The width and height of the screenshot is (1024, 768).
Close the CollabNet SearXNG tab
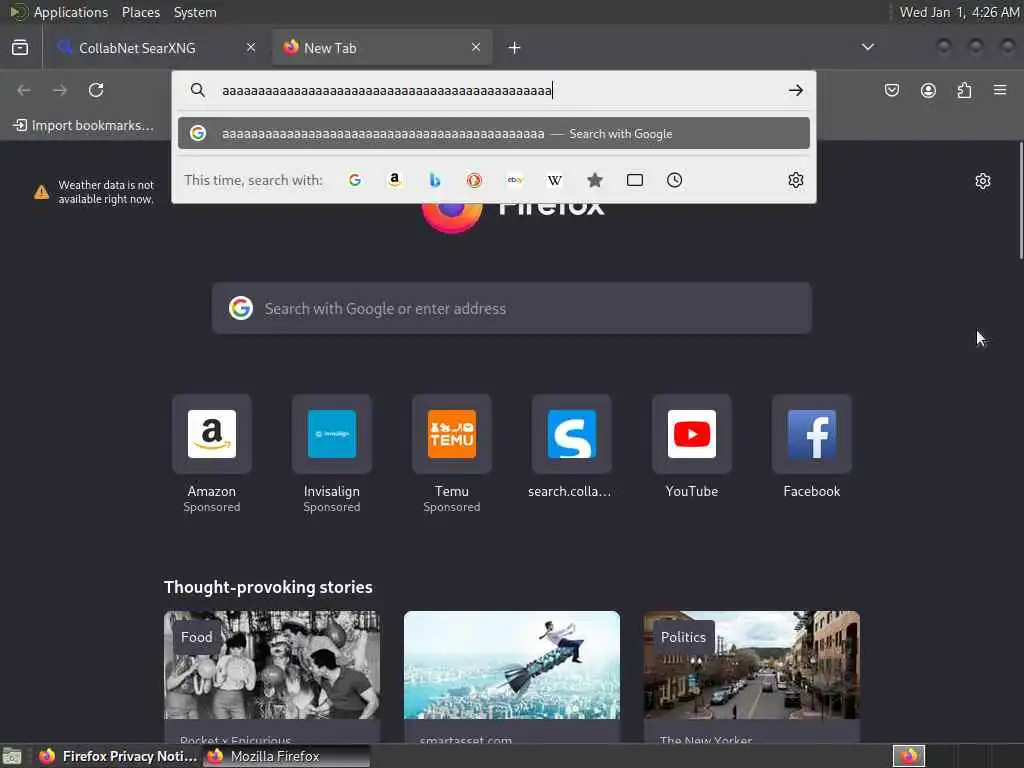251,47
